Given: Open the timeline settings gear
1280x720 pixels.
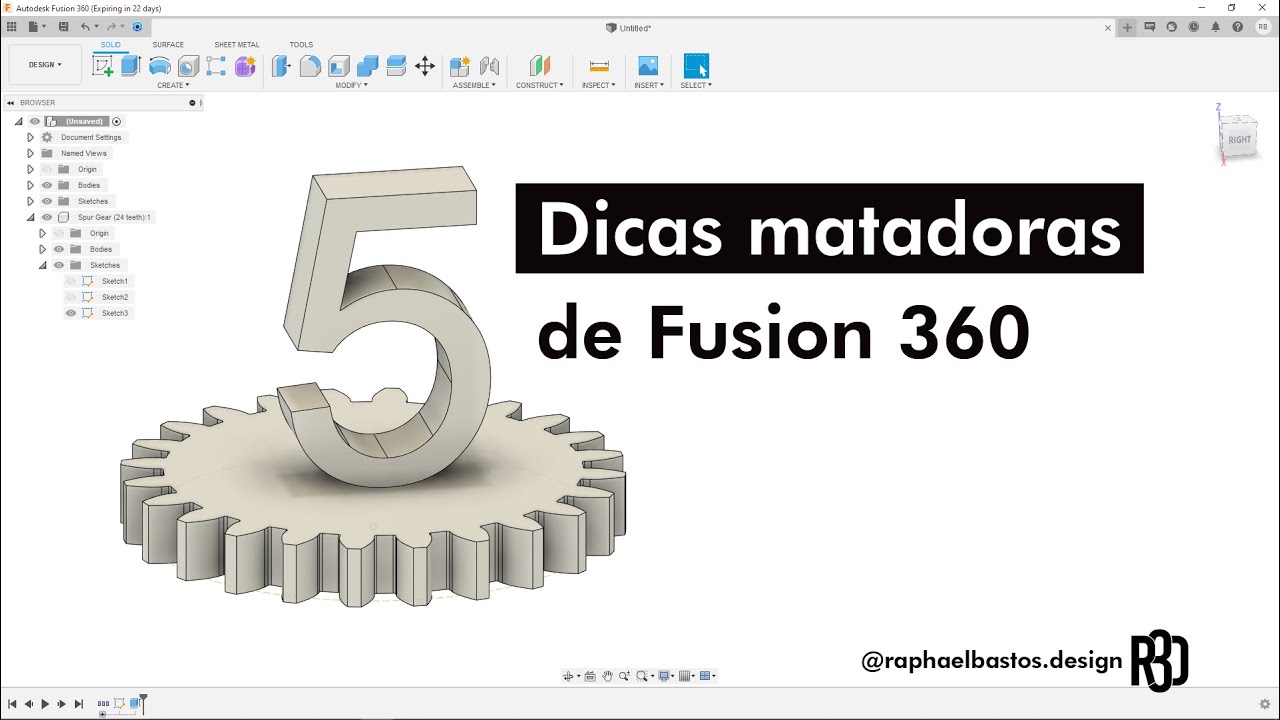Looking at the screenshot, I should click(1264, 704).
